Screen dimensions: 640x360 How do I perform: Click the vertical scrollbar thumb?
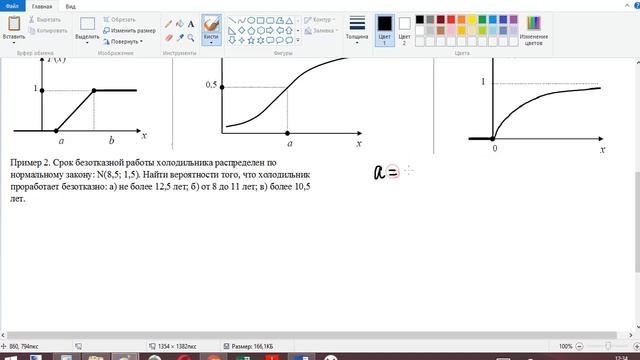(x=637, y=222)
